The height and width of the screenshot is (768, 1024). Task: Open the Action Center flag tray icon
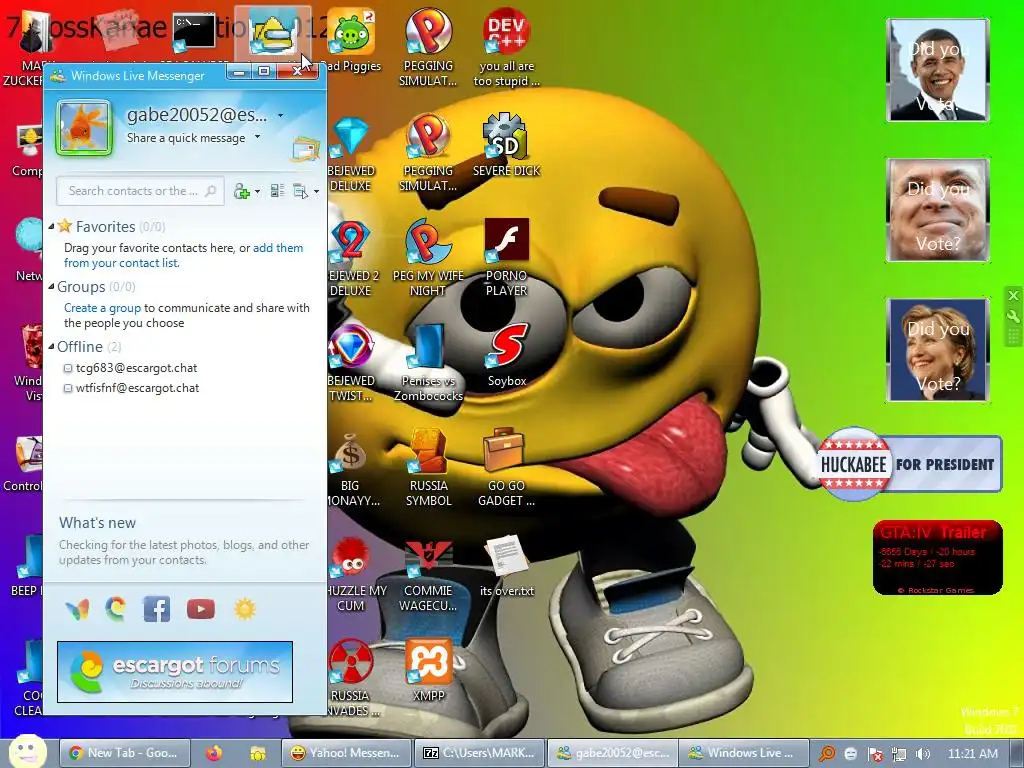[x=875, y=754]
